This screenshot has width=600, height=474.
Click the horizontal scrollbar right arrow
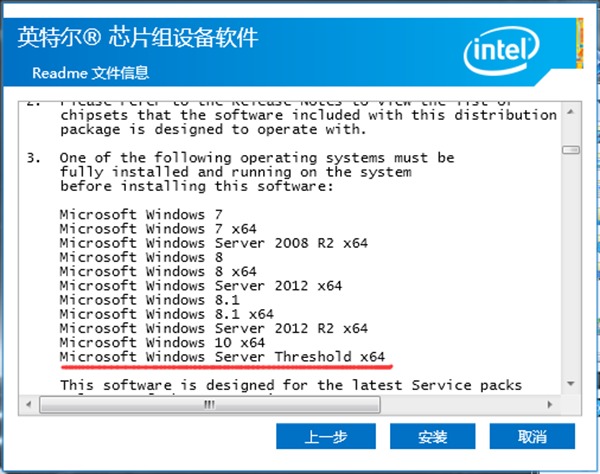[x=553, y=405]
